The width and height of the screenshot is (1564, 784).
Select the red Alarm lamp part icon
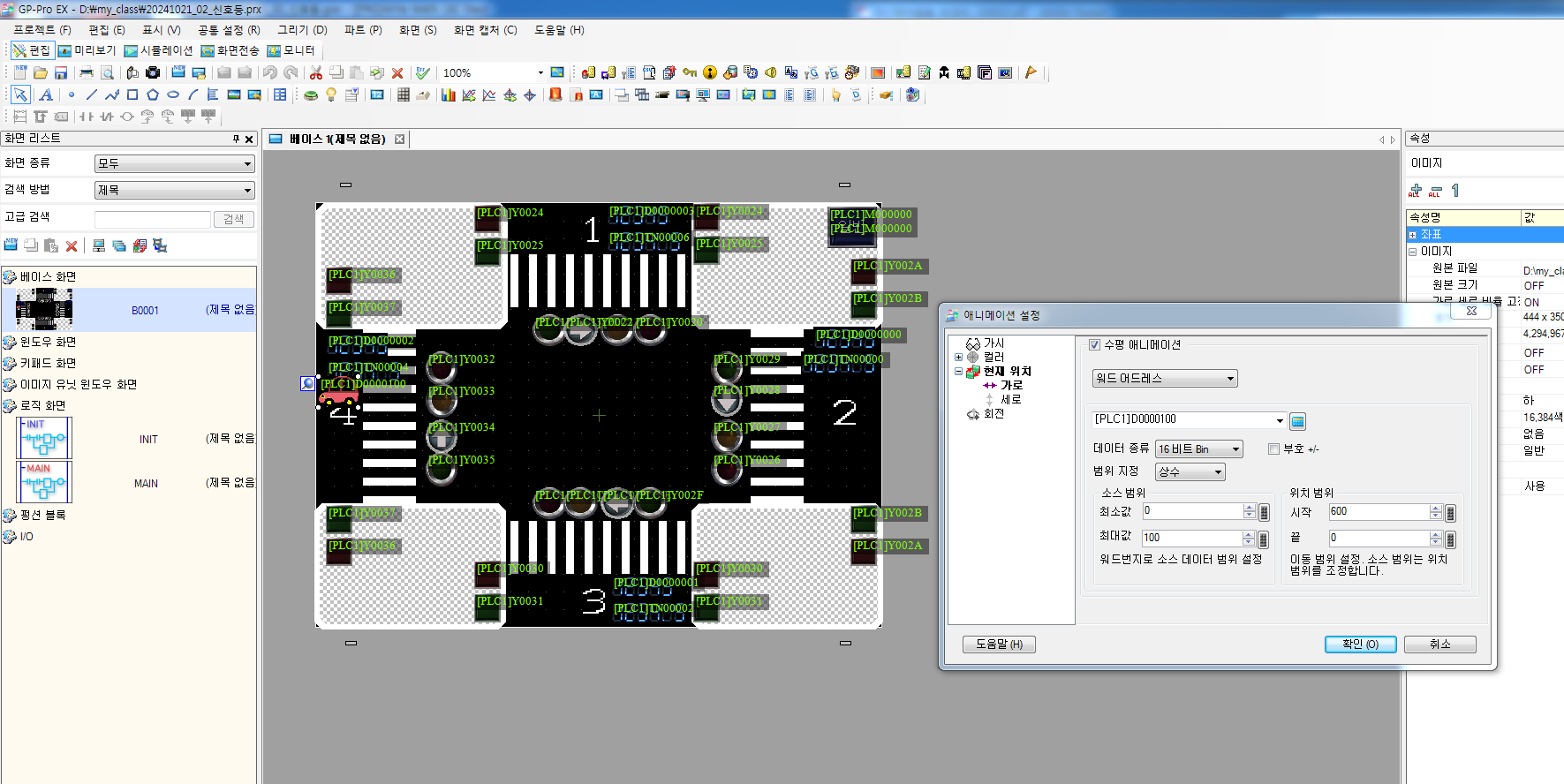point(555,94)
